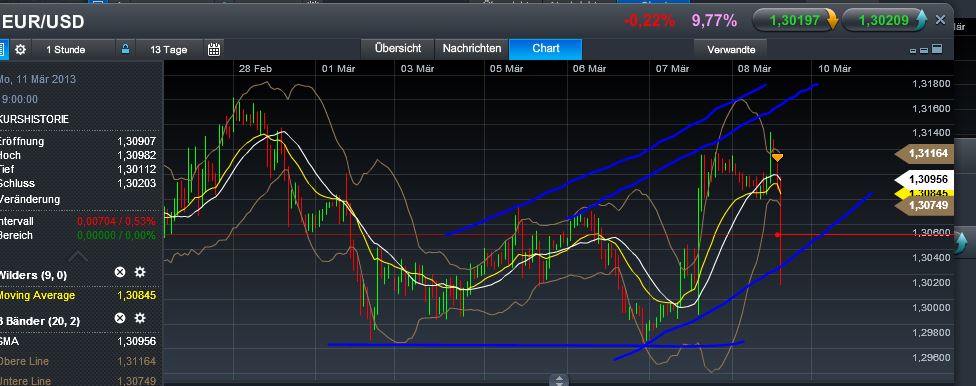
Task: Expand the bottom handle below the chart
Action: coord(559,380)
